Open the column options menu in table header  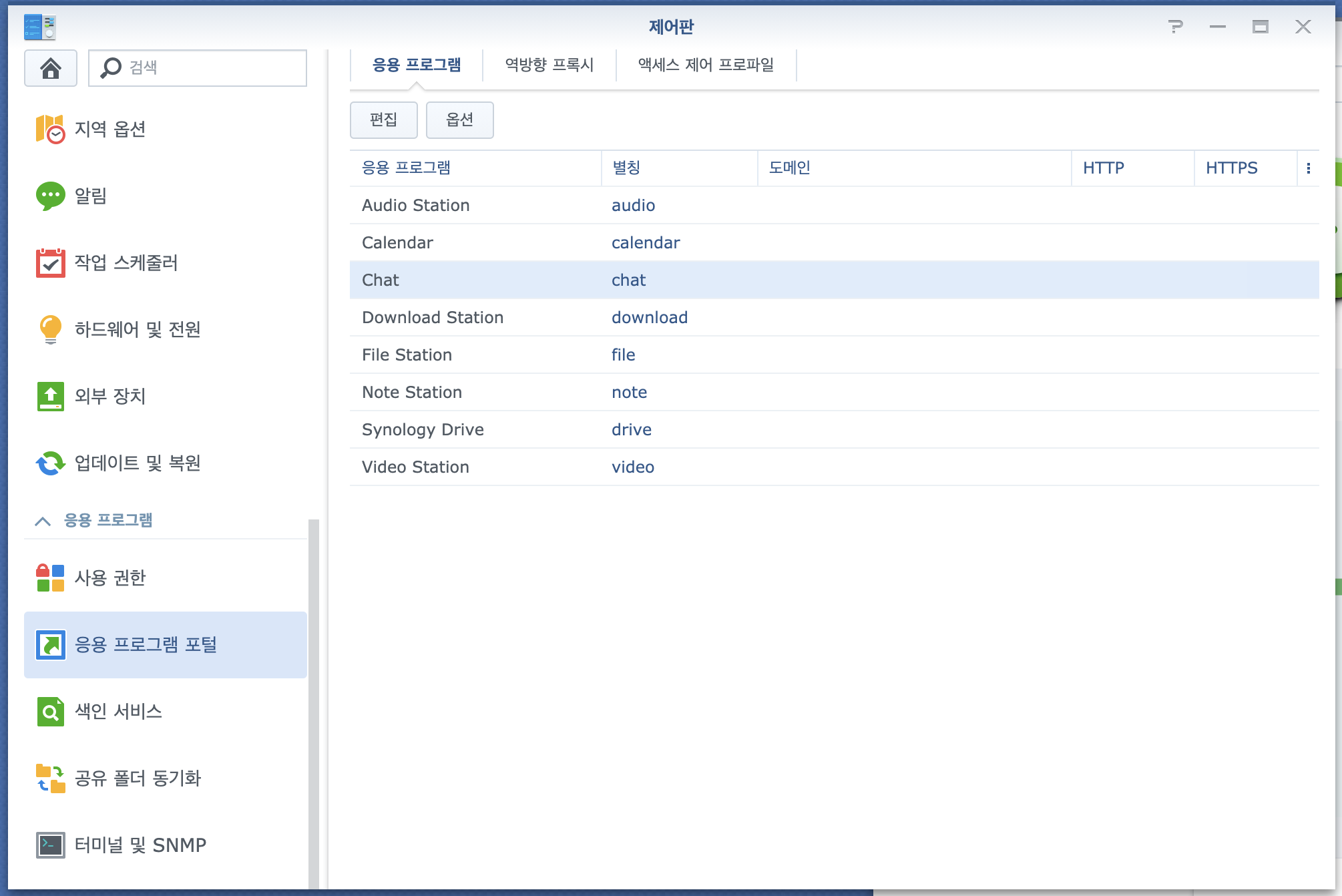click(x=1308, y=168)
